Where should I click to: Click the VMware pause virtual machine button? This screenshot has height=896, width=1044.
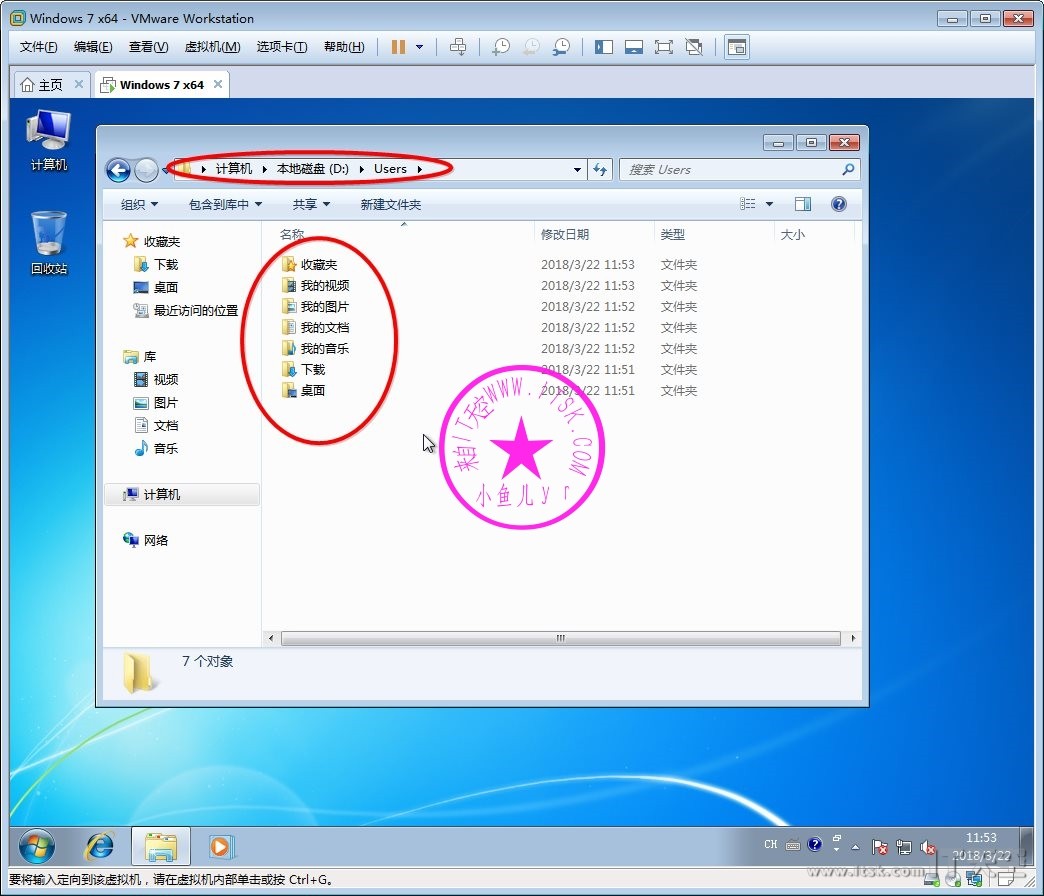click(x=398, y=47)
